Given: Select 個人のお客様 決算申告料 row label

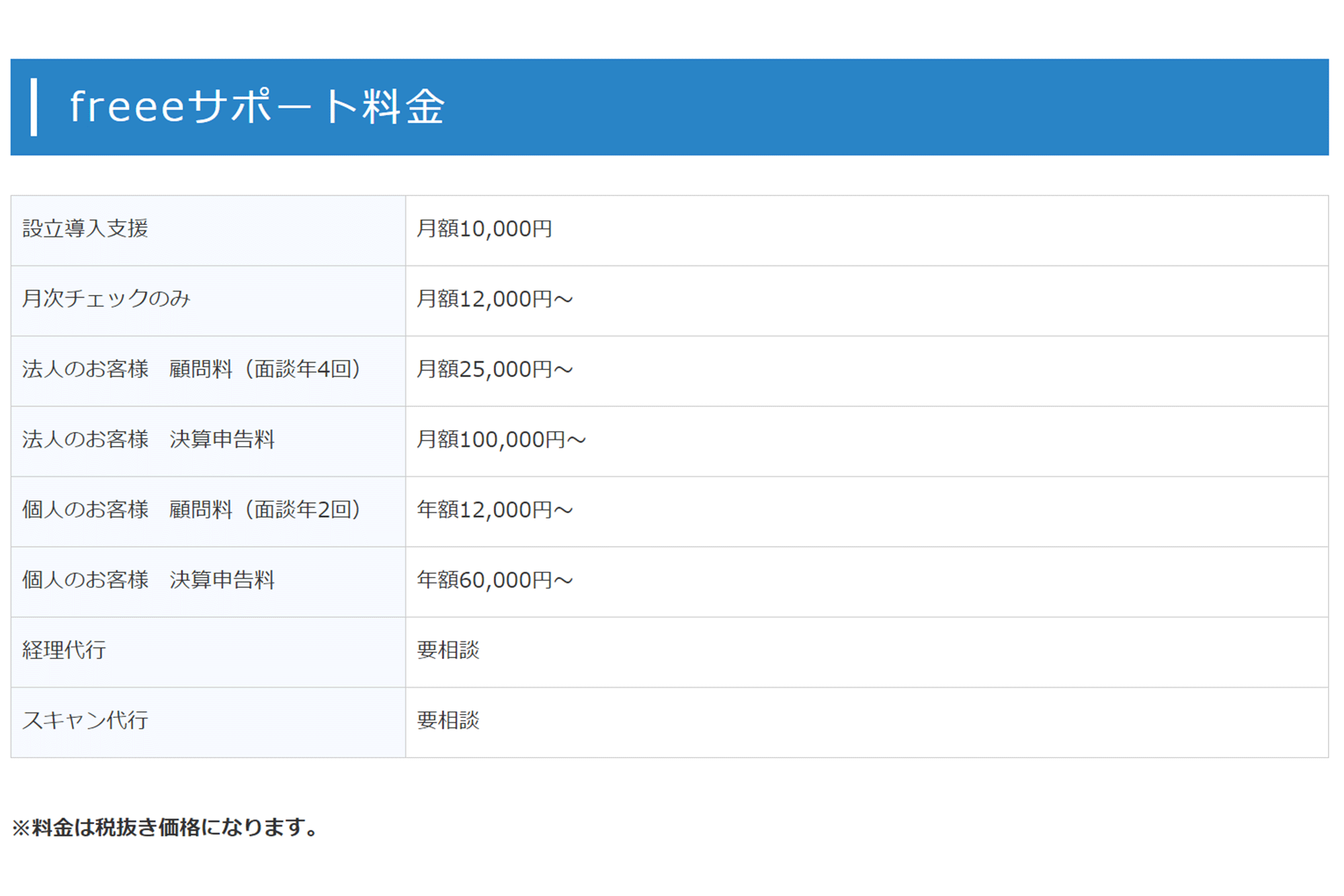Looking at the screenshot, I should point(149,580).
